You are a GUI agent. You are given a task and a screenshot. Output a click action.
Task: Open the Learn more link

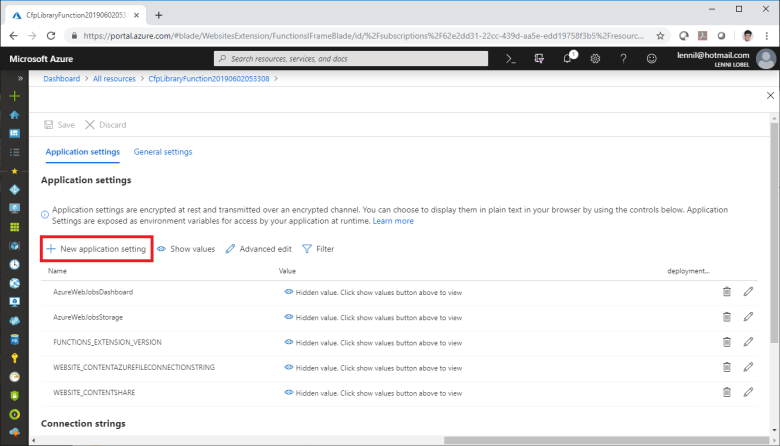pos(393,221)
